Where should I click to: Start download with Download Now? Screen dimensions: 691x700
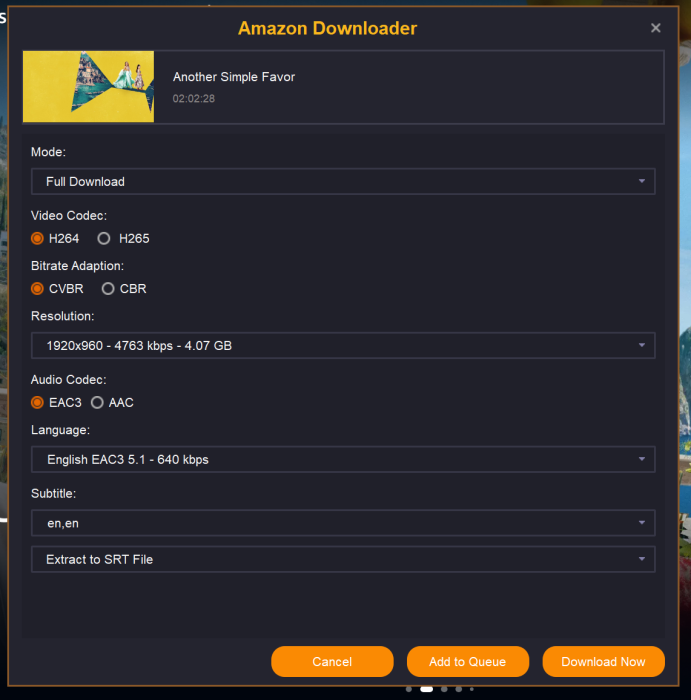pos(603,662)
